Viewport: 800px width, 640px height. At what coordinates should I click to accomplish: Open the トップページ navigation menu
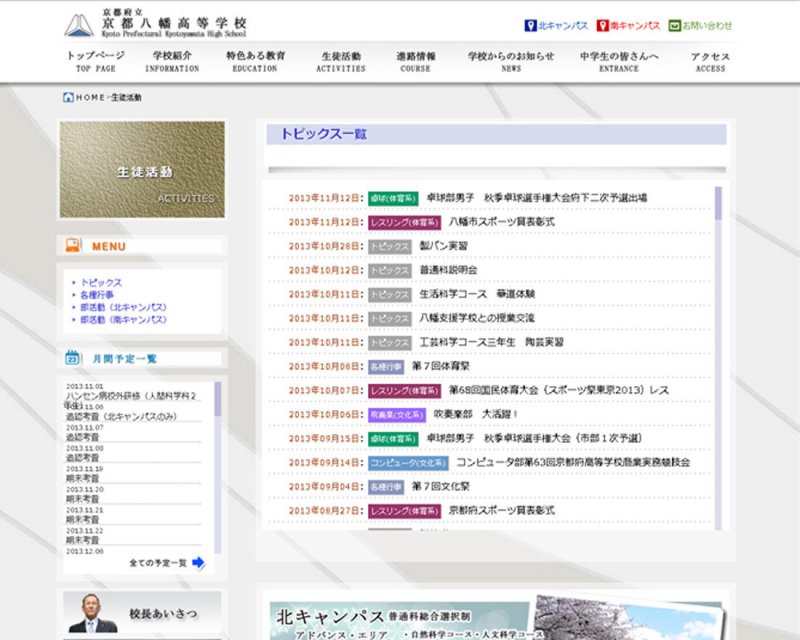click(x=96, y=62)
